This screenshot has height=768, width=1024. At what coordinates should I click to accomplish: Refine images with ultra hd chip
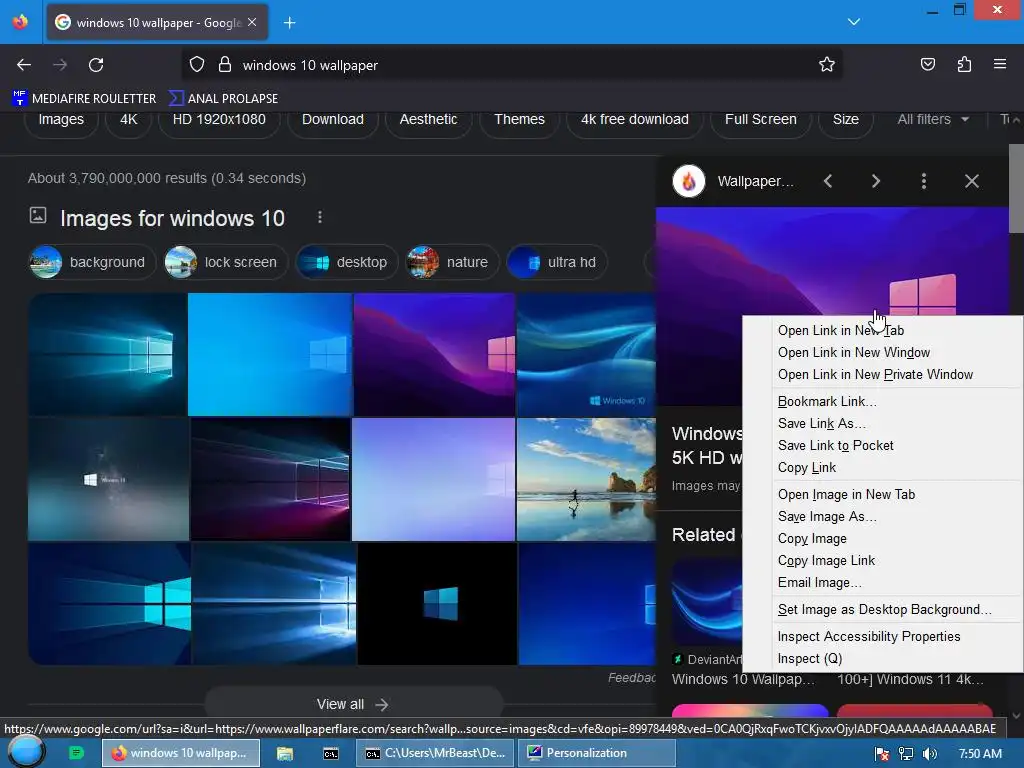point(557,263)
